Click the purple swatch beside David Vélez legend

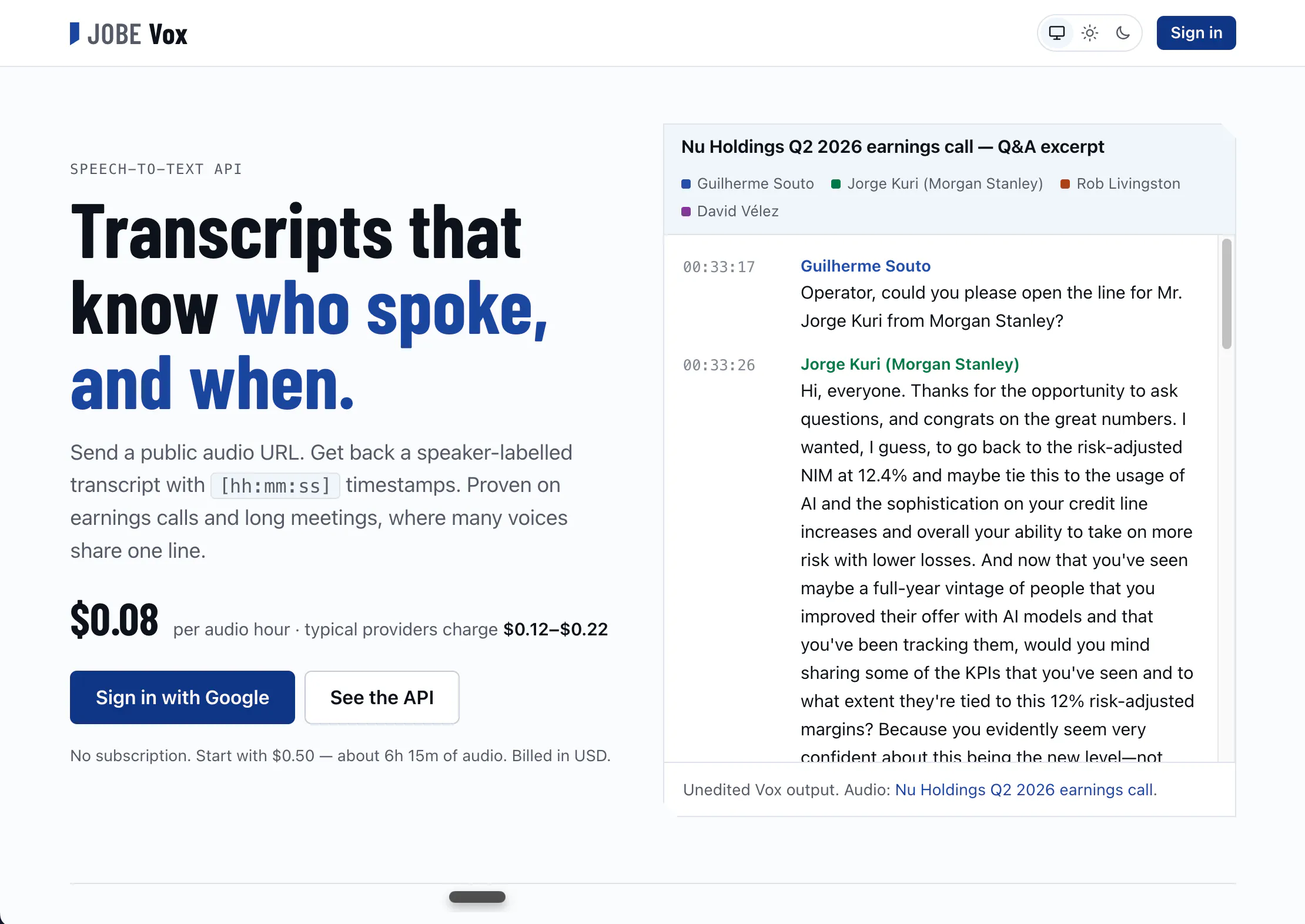pos(686,212)
